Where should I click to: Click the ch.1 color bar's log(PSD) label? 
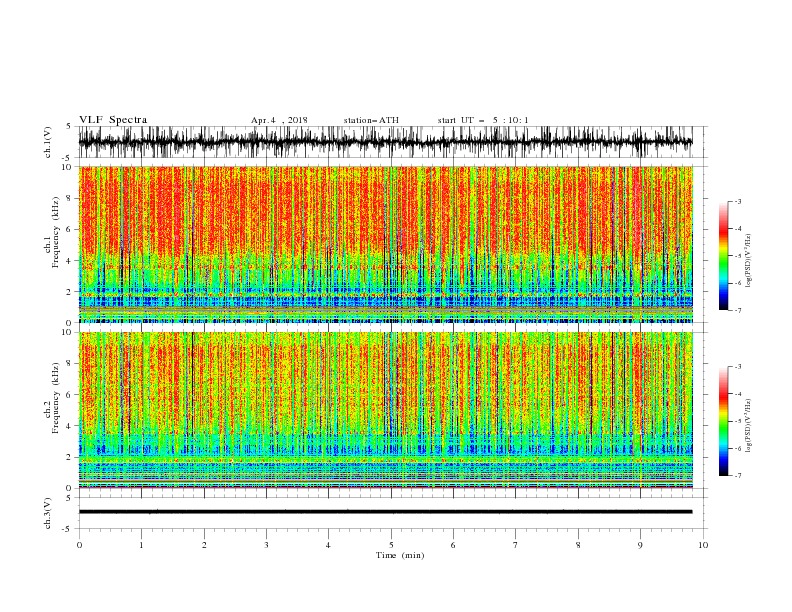coord(749,261)
